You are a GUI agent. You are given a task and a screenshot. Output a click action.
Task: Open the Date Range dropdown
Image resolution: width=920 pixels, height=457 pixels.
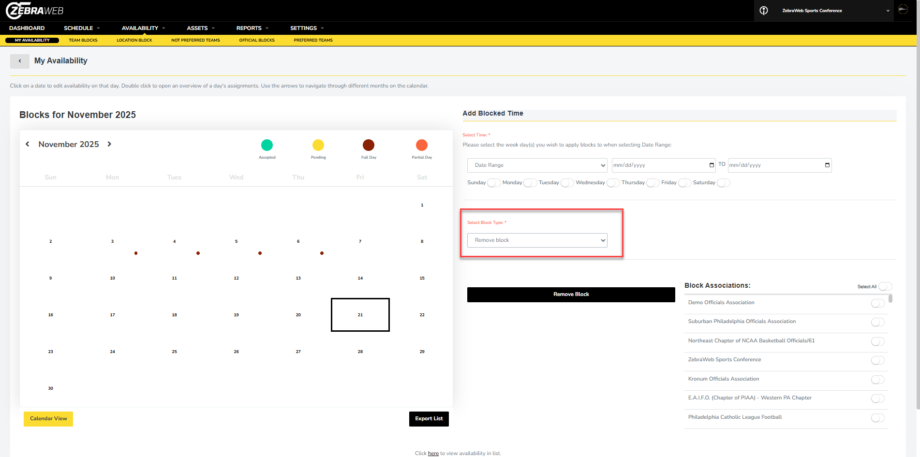click(x=537, y=165)
